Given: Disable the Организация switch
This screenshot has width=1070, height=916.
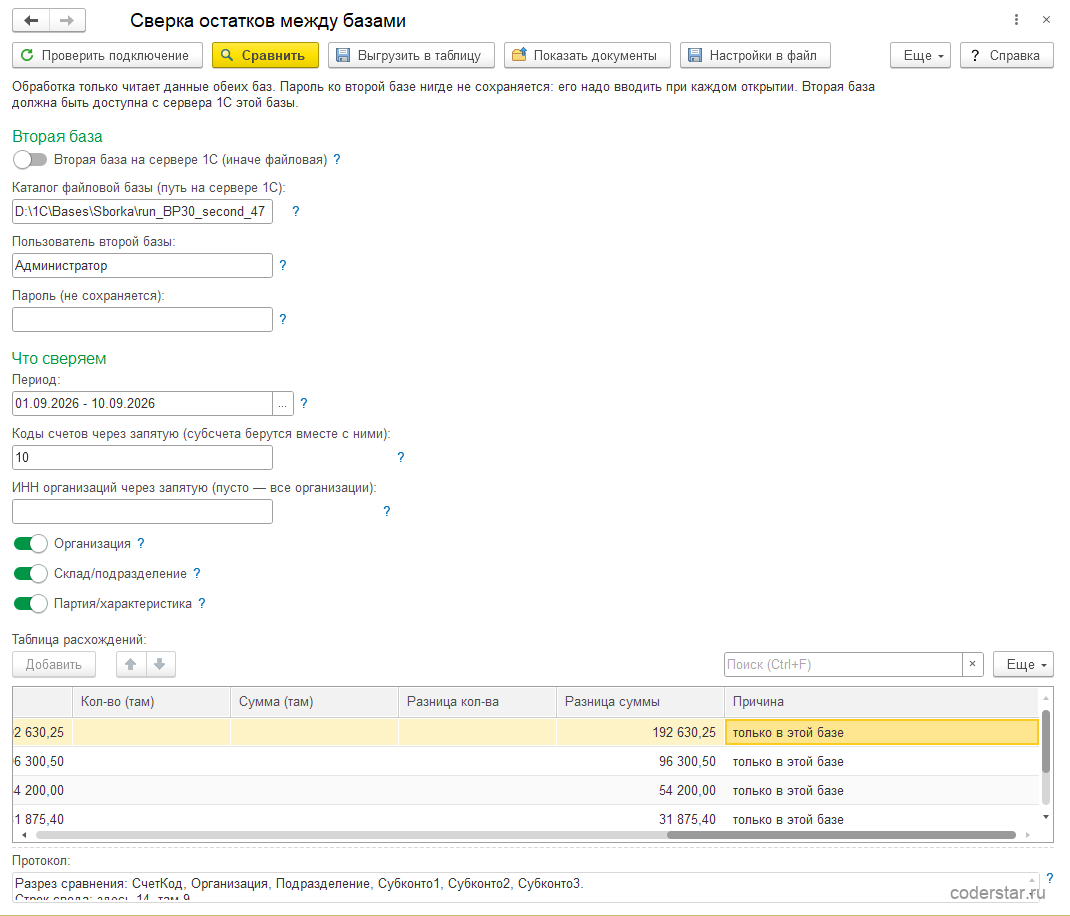Looking at the screenshot, I should point(30,543).
